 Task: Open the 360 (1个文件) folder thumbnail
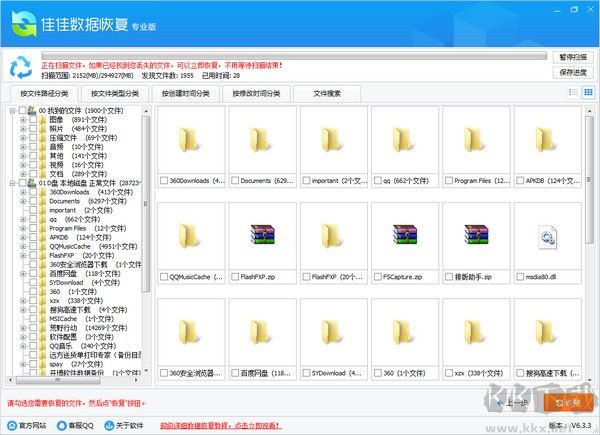point(405,332)
